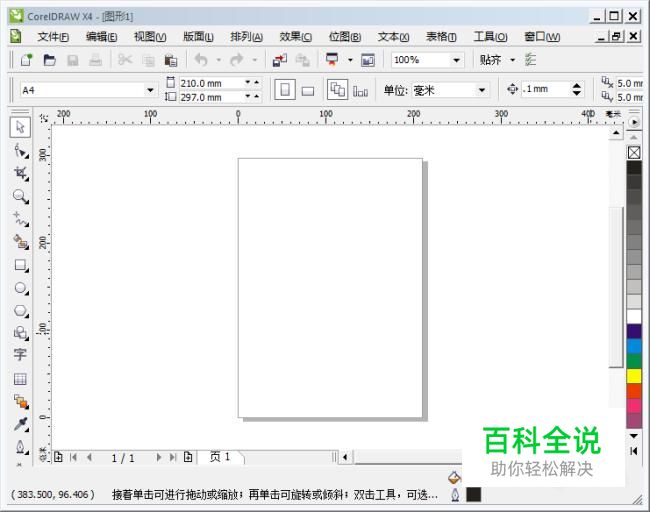This screenshot has width=650, height=512.
Task: Click the Export icon
Action: (303, 61)
